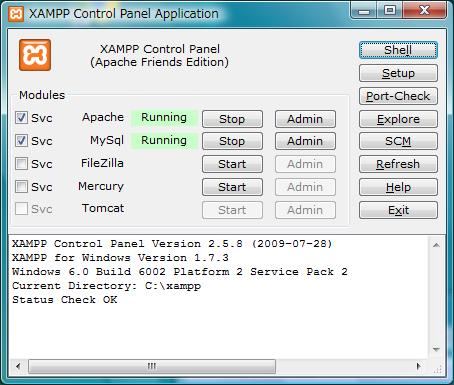Click the Tomcat Start button
Image resolution: width=454 pixels, height=385 pixels.
232,210
